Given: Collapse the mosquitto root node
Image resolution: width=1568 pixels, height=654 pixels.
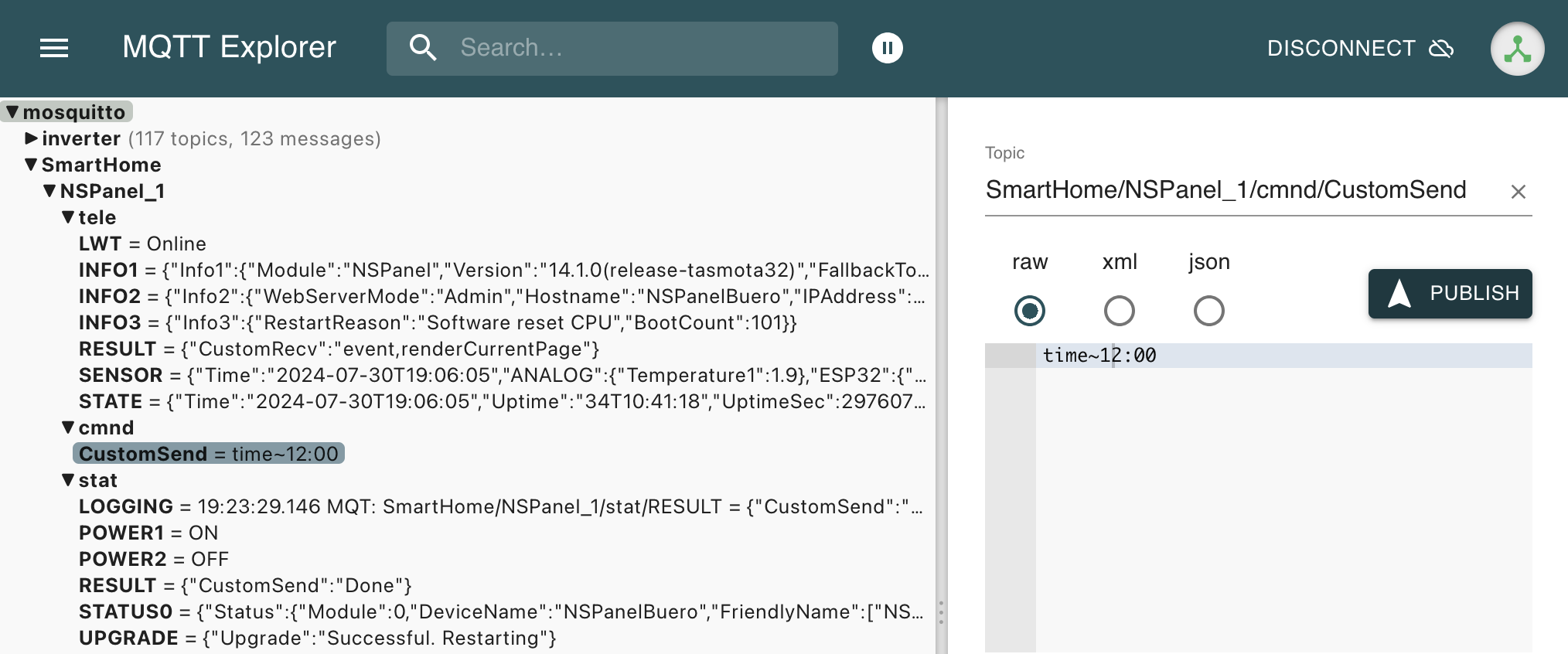Looking at the screenshot, I should [x=13, y=112].
